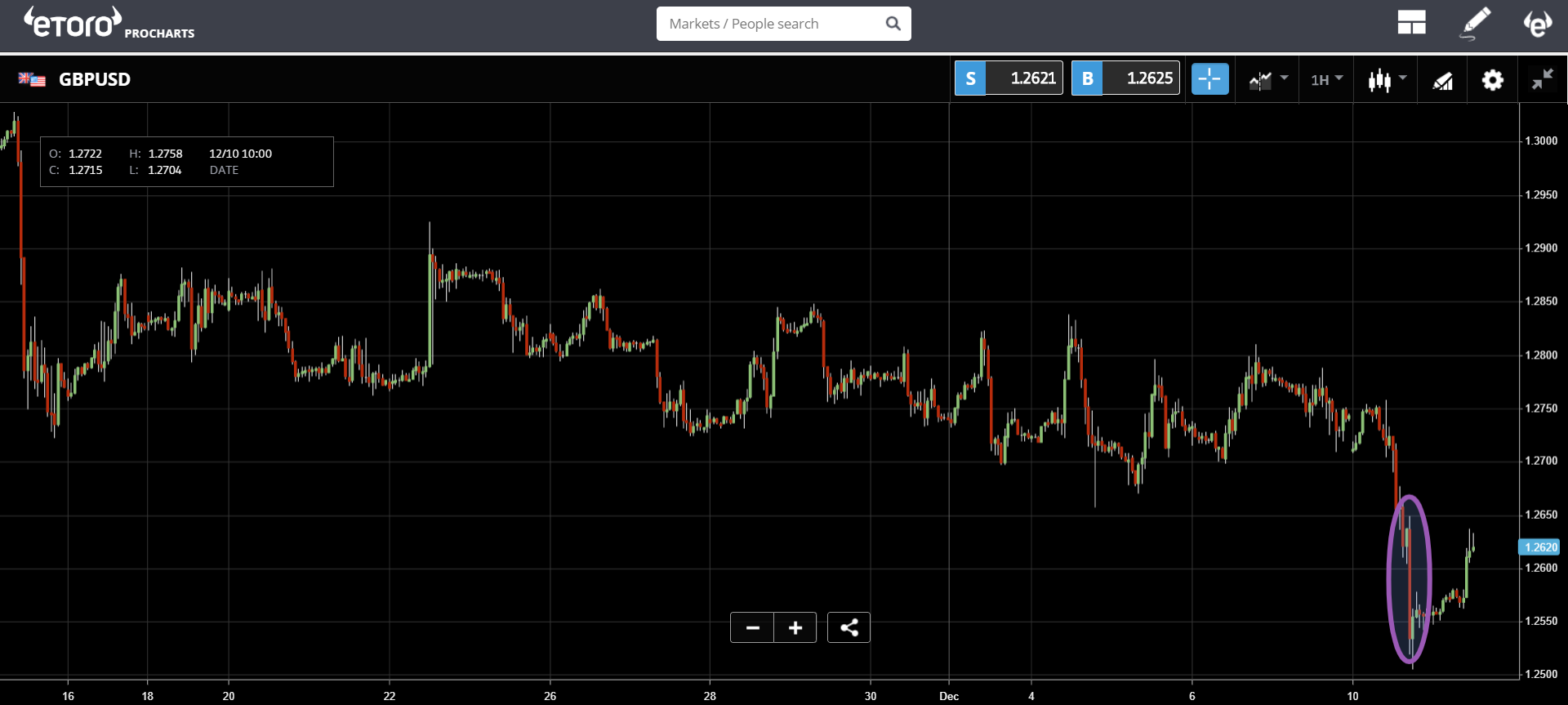Screen dimensions: 1568x705
Task: Click the eToro ProCharts logo
Action: point(109,23)
